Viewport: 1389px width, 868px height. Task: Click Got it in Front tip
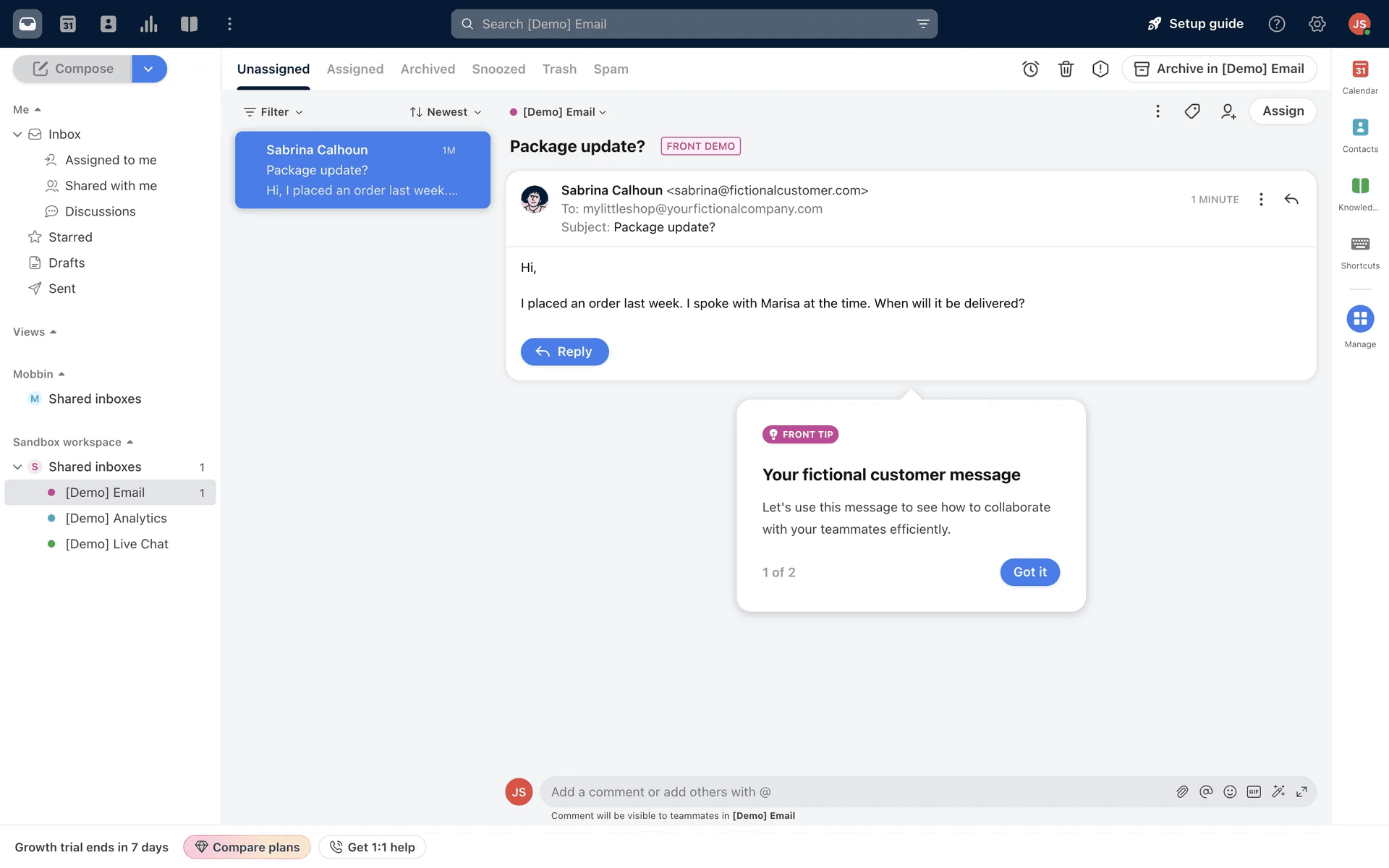click(x=1029, y=572)
